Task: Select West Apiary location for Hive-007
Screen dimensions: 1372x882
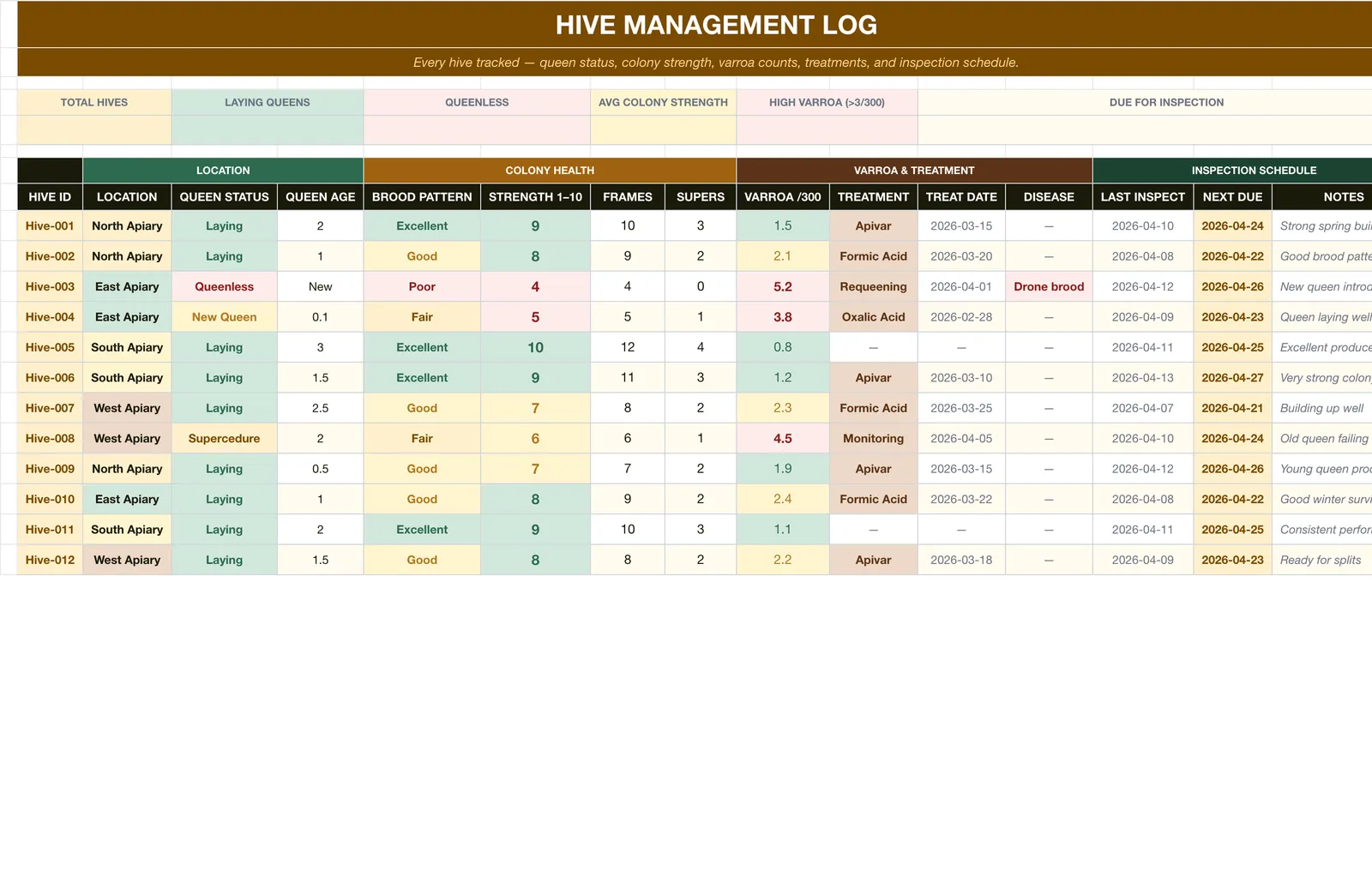Action: 127,409
